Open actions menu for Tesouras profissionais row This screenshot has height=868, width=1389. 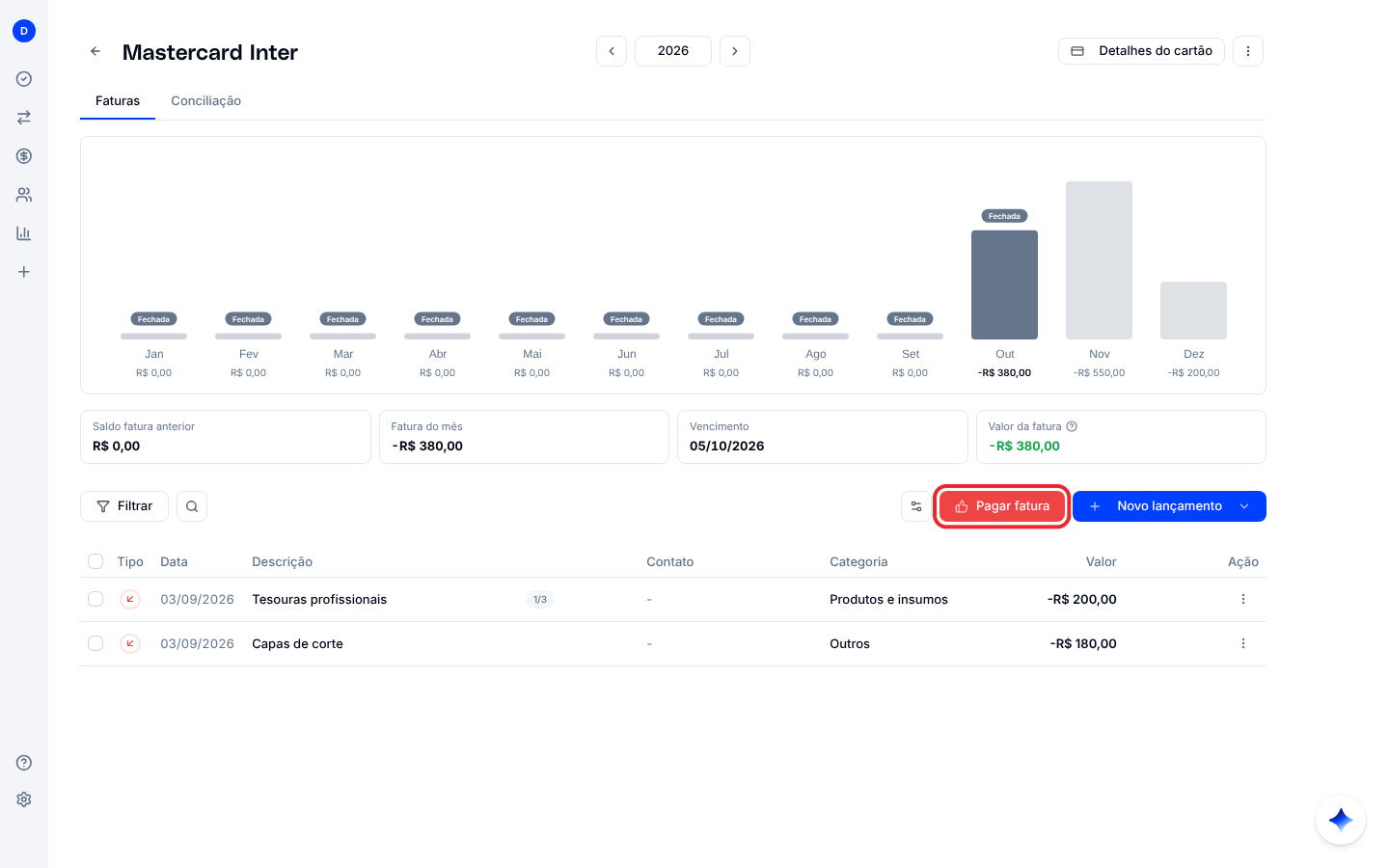coord(1243,599)
